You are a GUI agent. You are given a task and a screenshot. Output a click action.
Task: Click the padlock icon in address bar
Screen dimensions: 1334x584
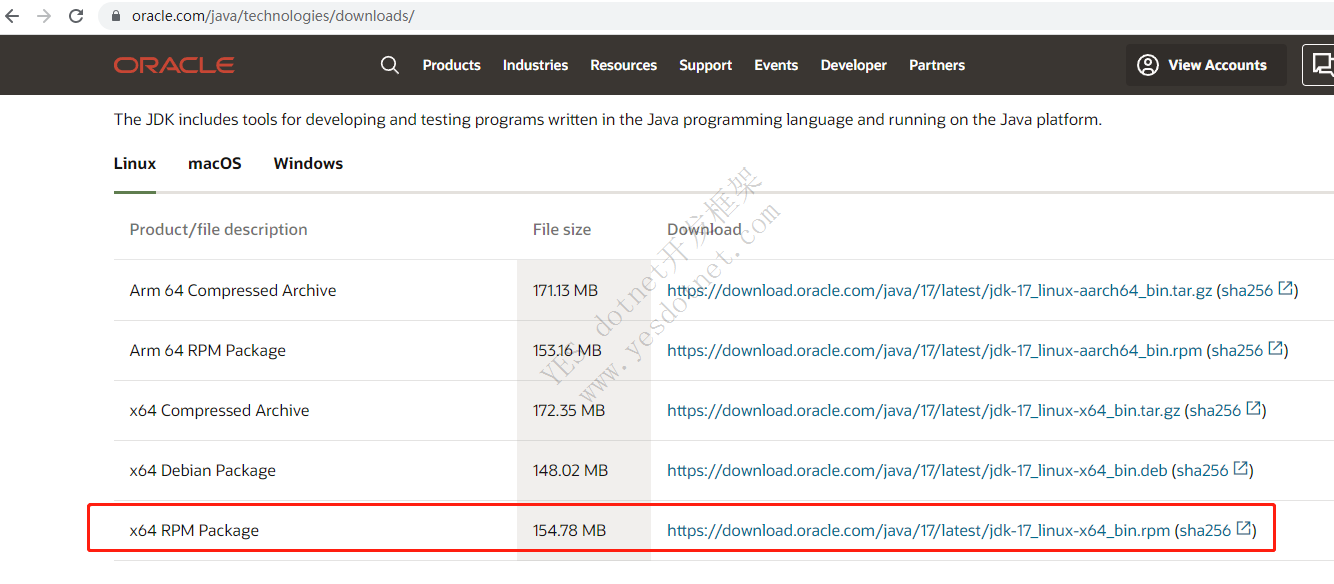coord(116,16)
